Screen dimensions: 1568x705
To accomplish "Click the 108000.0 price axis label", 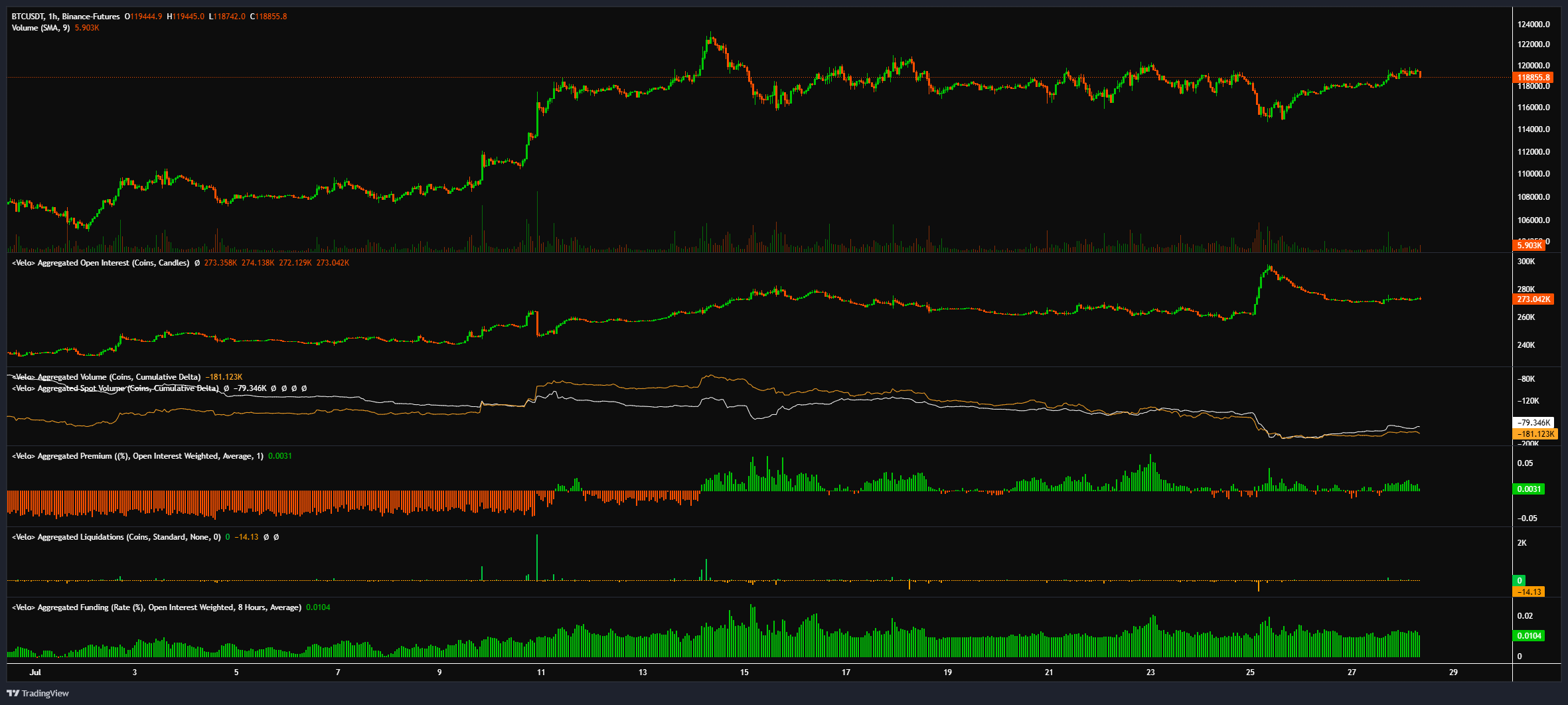I will pyautogui.click(x=1533, y=197).
